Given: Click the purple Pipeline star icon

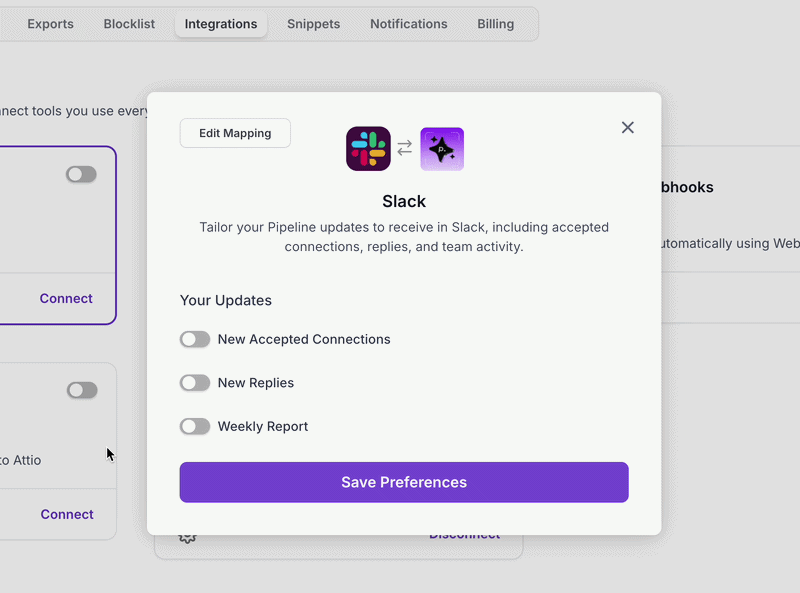Looking at the screenshot, I should [x=442, y=149].
